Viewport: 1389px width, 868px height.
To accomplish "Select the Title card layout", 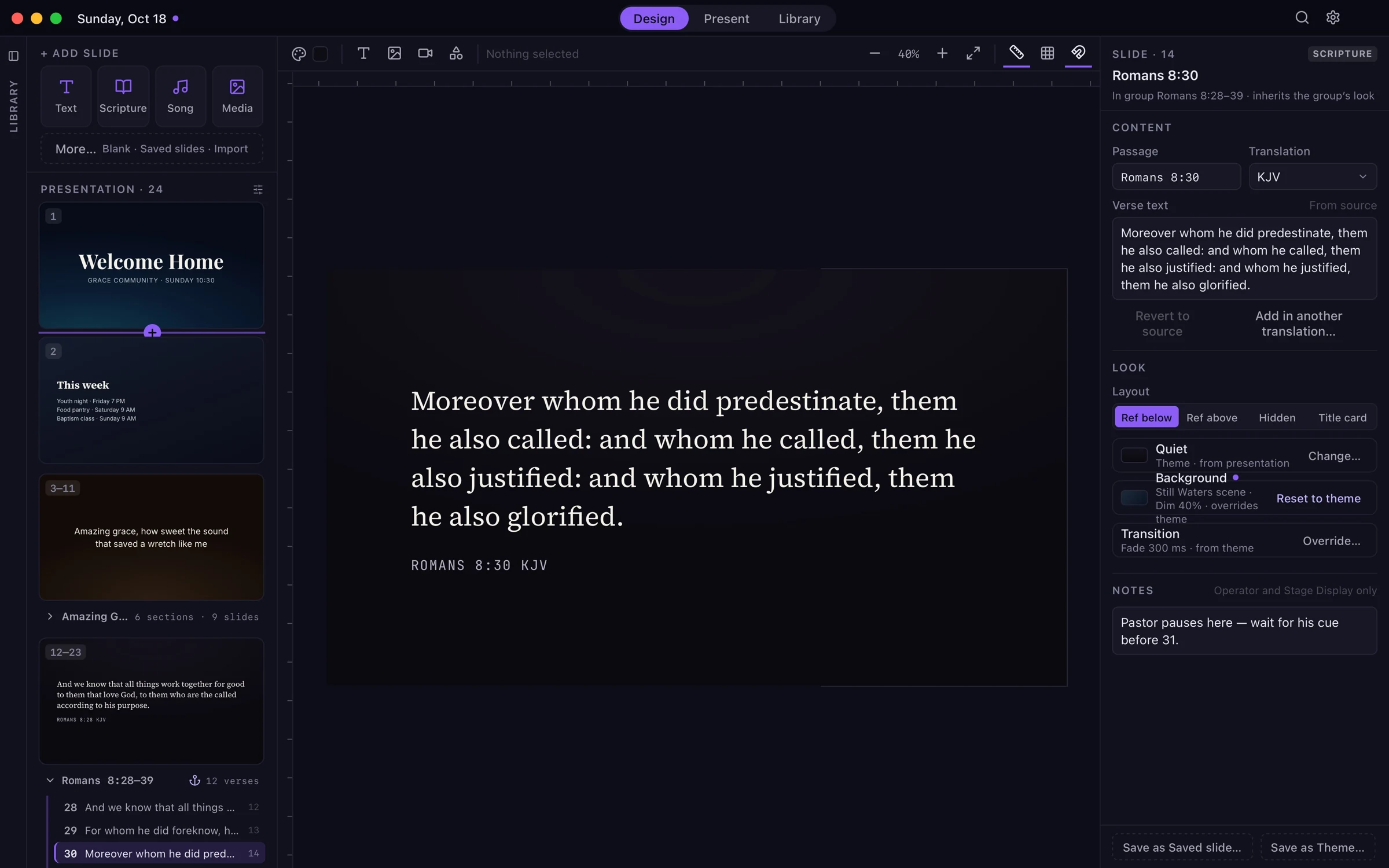I will coord(1342,418).
